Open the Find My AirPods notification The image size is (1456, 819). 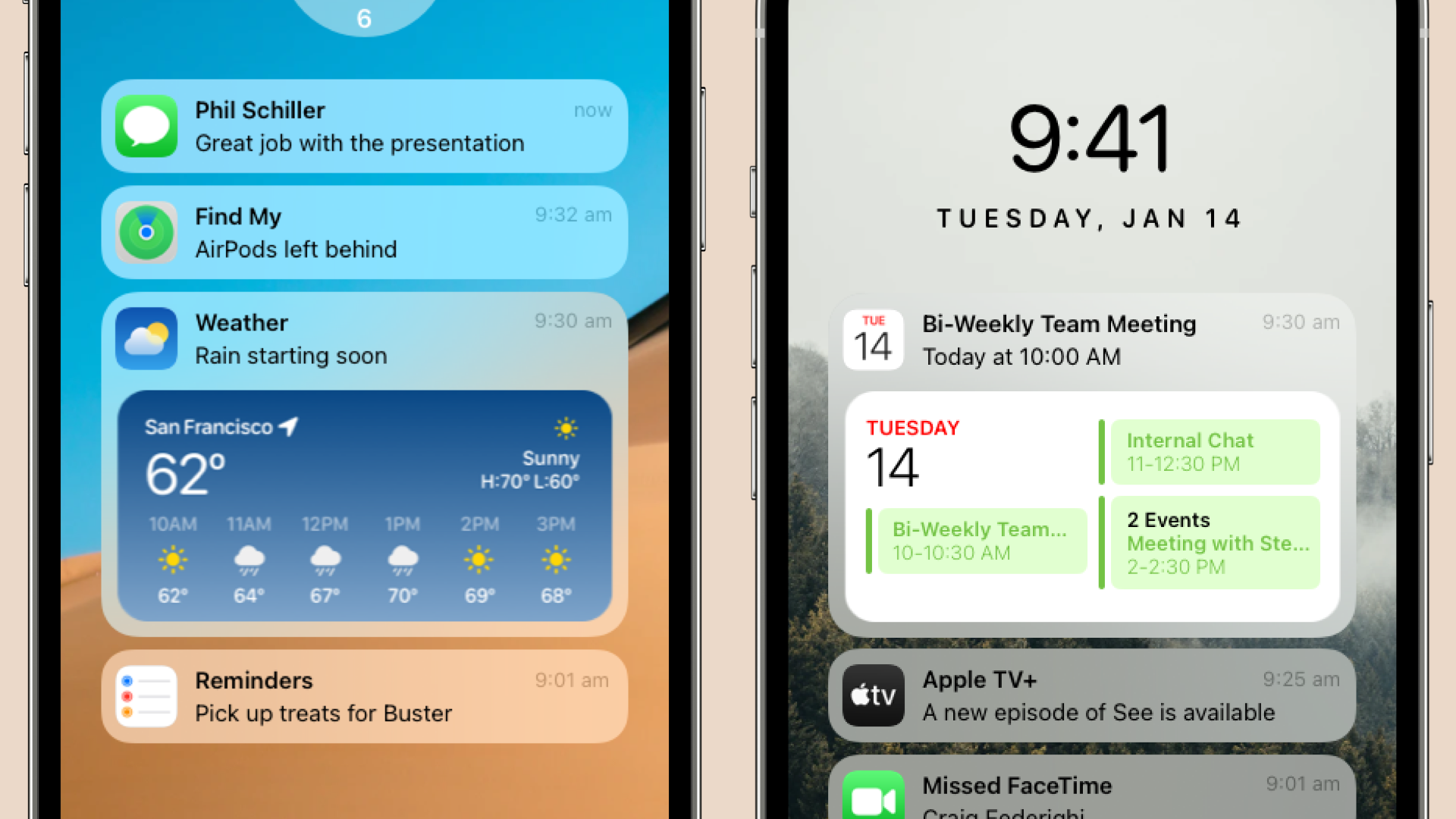click(x=371, y=232)
